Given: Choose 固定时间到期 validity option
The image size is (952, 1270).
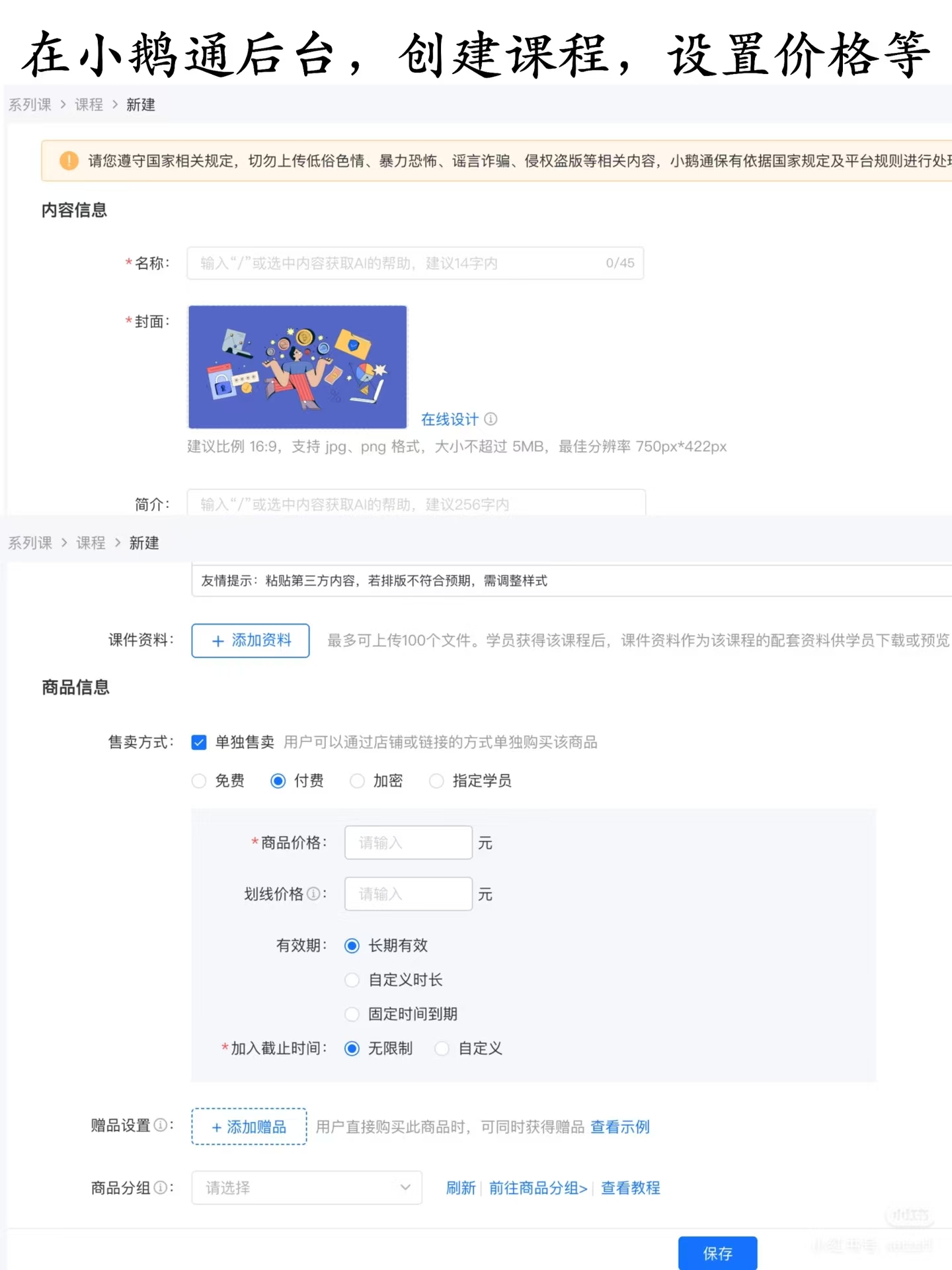Looking at the screenshot, I should pyautogui.click(x=352, y=1014).
